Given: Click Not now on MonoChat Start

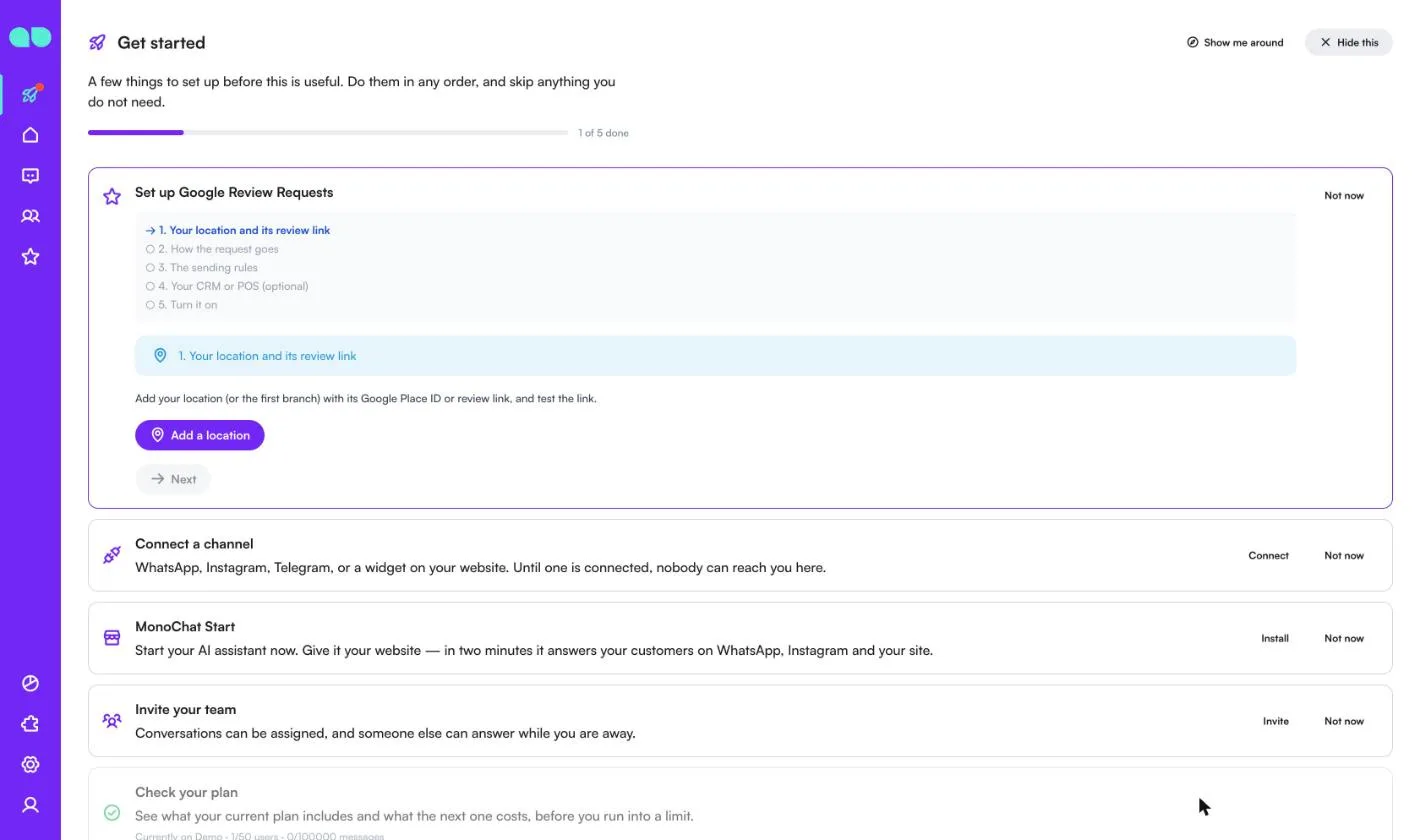Looking at the screenshot, I should [x=1344, y=638].
